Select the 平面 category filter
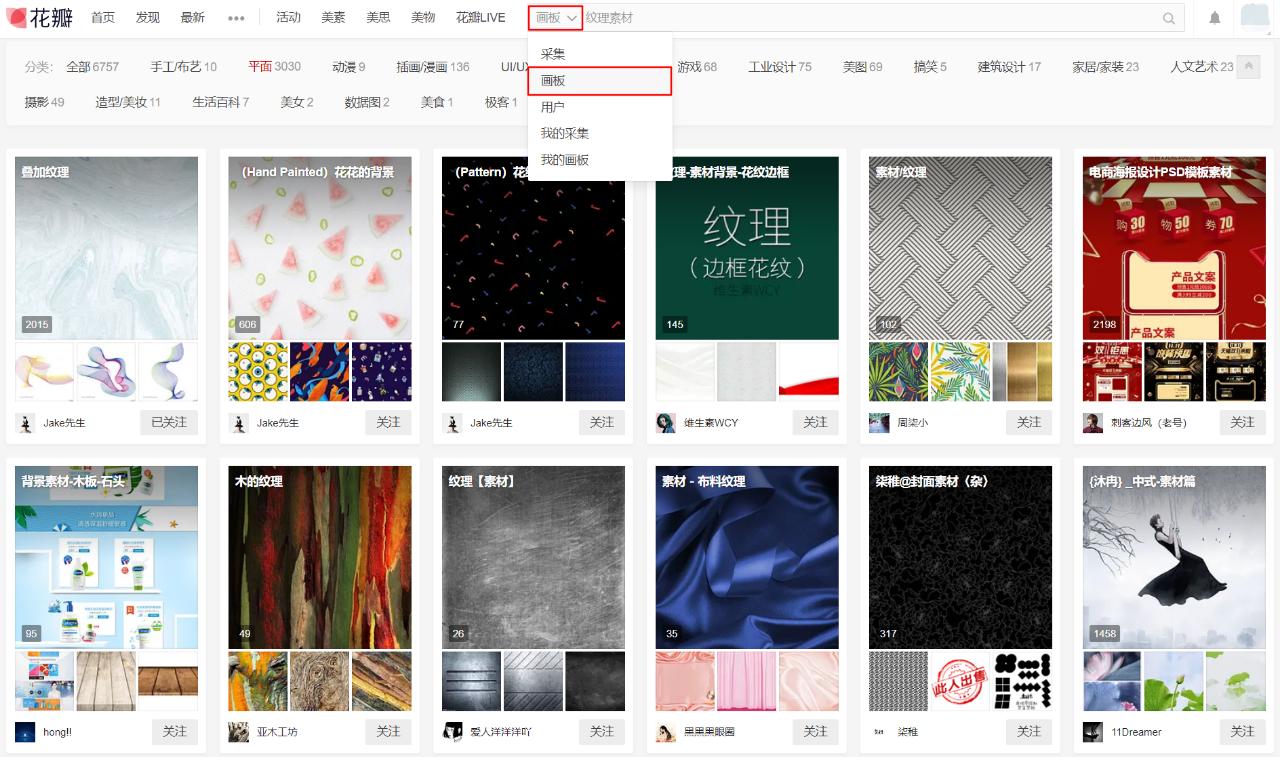Image resolution: width=1280 pixels, height=757 pixels. [x=262, y=67]
